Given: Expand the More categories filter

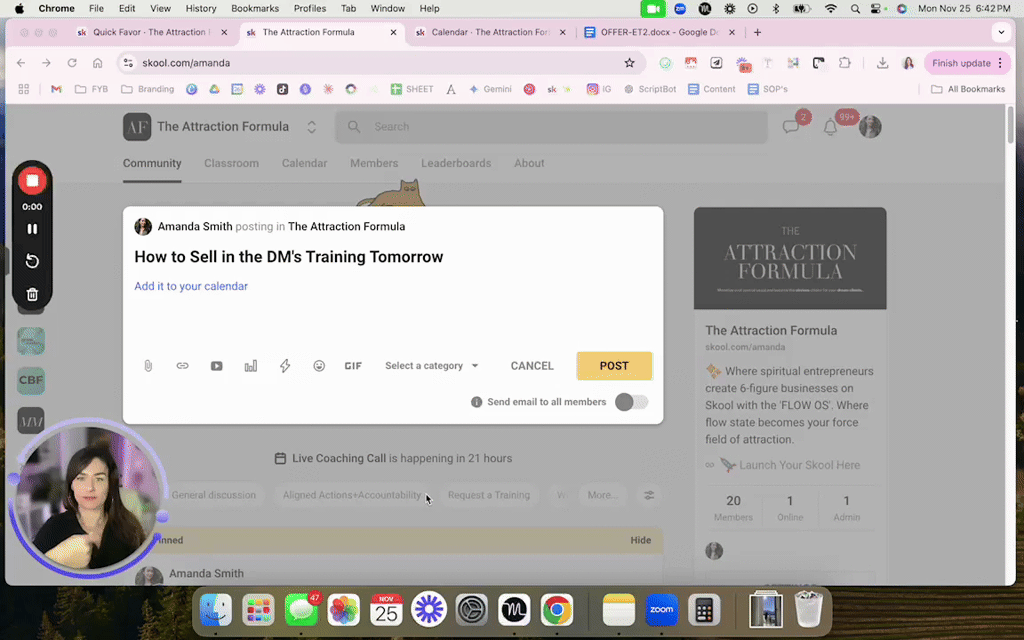Looking at the screenshot, I should click(602, 495).
